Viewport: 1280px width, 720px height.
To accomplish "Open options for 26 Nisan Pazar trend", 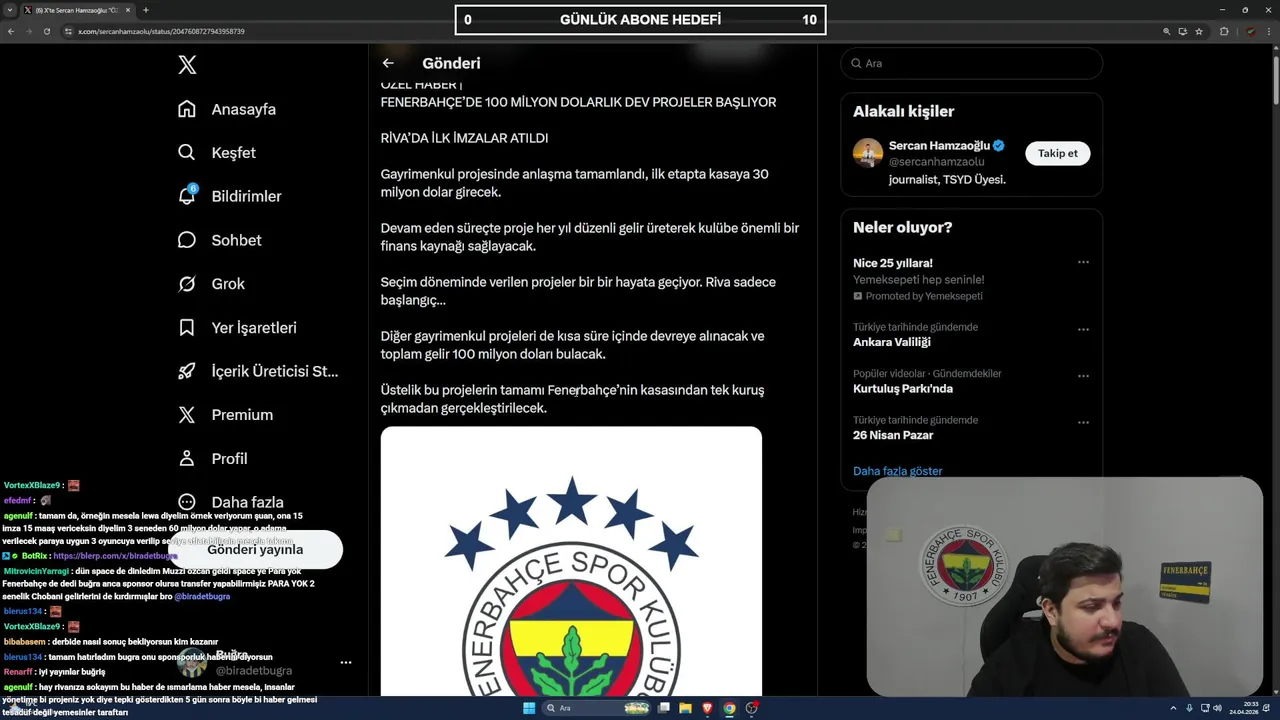I will point(1083,422).
